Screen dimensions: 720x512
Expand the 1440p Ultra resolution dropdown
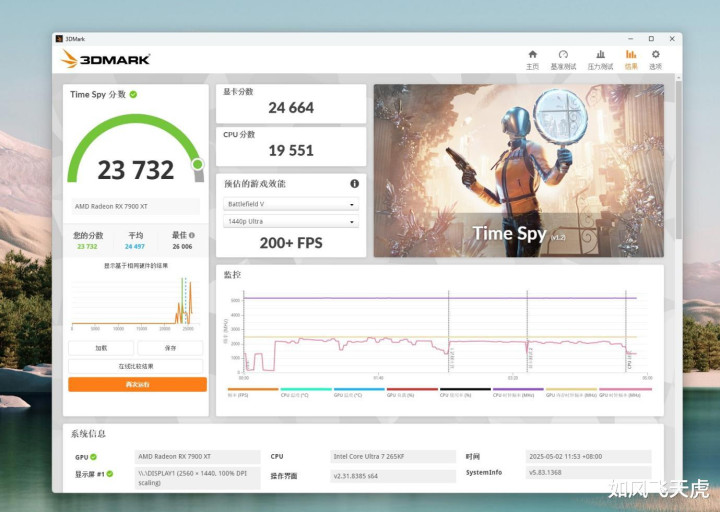pos(291,221)
